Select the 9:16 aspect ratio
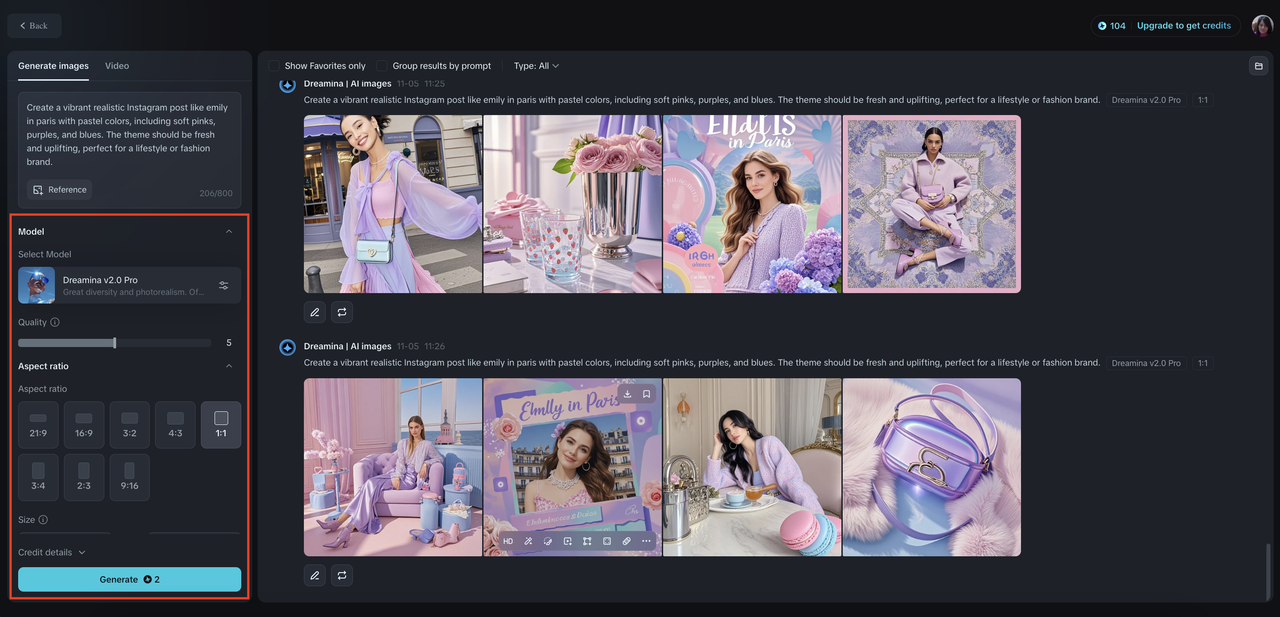 pyautogui.click(x=130, y=477)
